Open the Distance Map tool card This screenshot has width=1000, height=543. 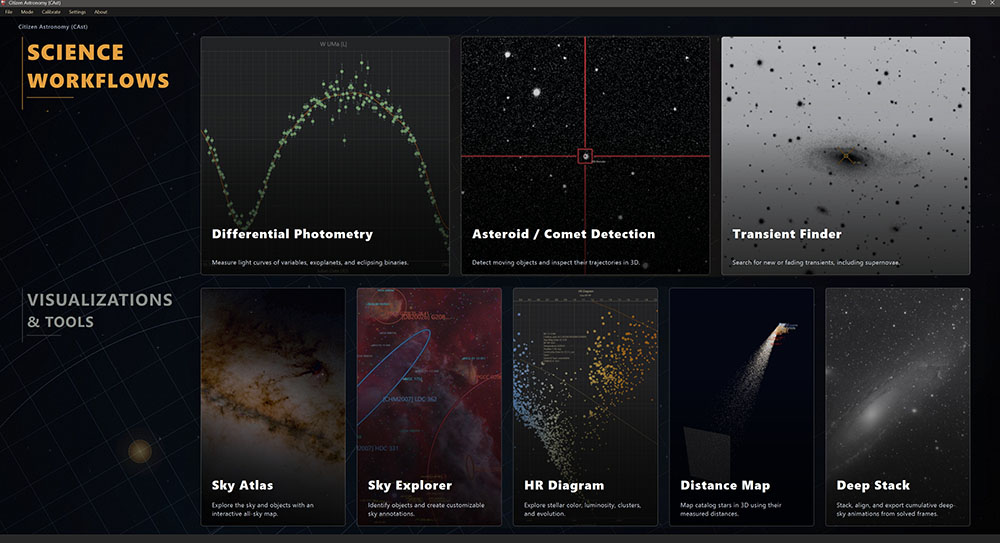pos(742,407)
